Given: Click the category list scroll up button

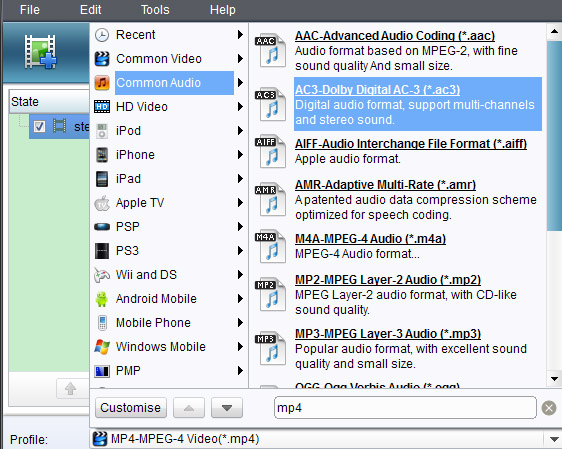Looking at the screenshot, I should pyautogui.click(x=189, y=408).
